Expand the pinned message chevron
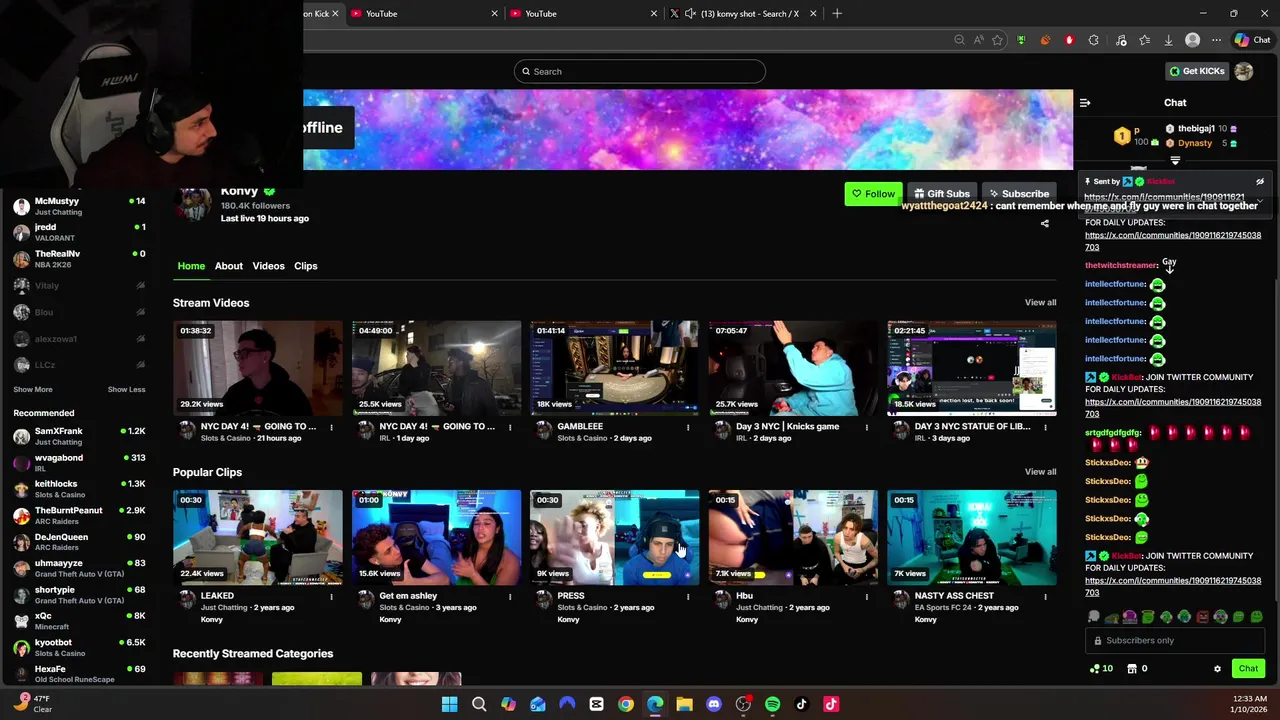The width and height of the screenshot is (1280, 720). [1260, 200]
